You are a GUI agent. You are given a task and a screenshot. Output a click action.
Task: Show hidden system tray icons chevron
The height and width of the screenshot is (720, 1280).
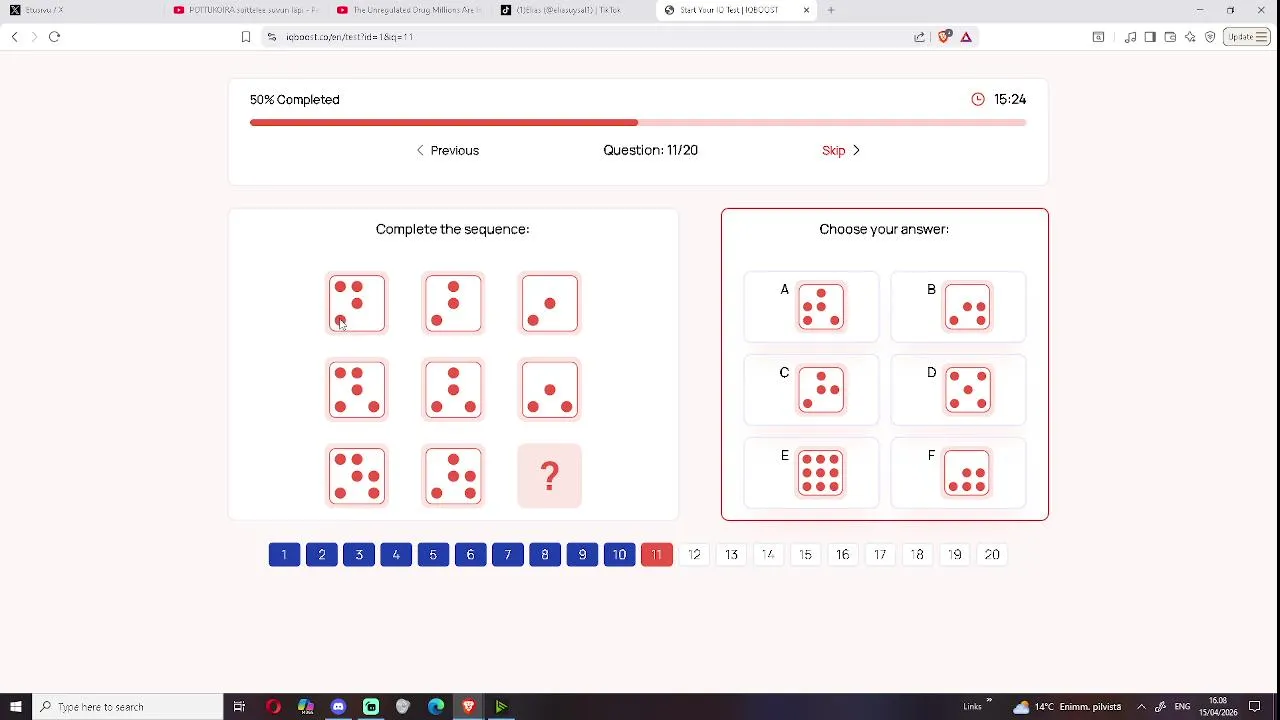[x=1141, y=707]
